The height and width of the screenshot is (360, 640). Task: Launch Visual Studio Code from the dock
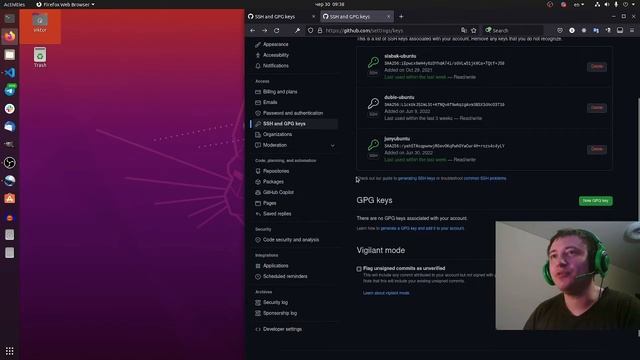point(9,73)
